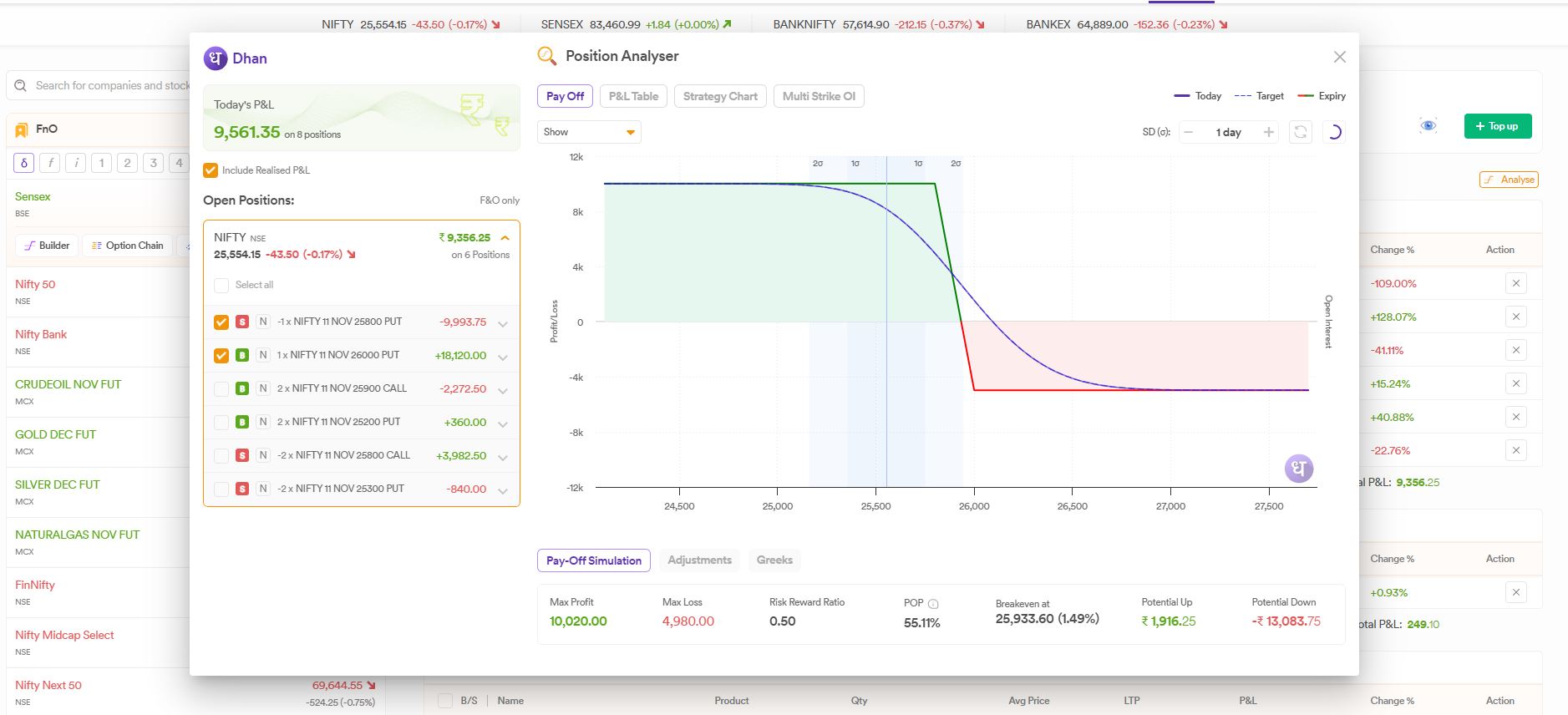Select the NIFTY 25900 CALL position checkbox

(221, 388)
